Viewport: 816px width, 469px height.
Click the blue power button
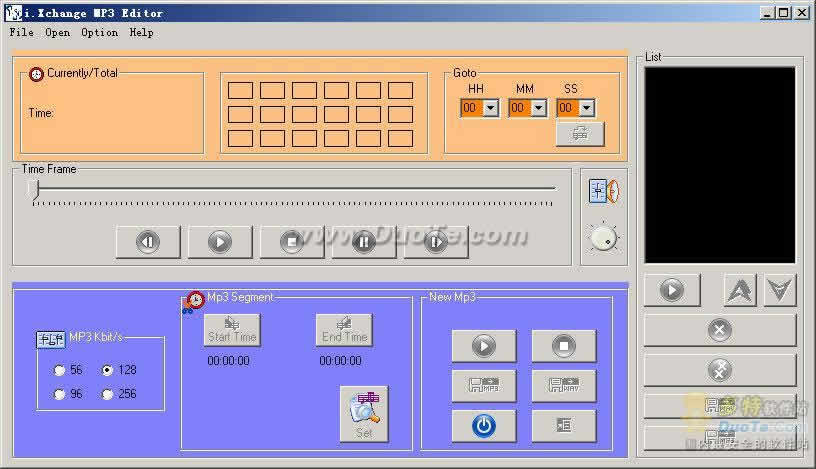(483, 426)
